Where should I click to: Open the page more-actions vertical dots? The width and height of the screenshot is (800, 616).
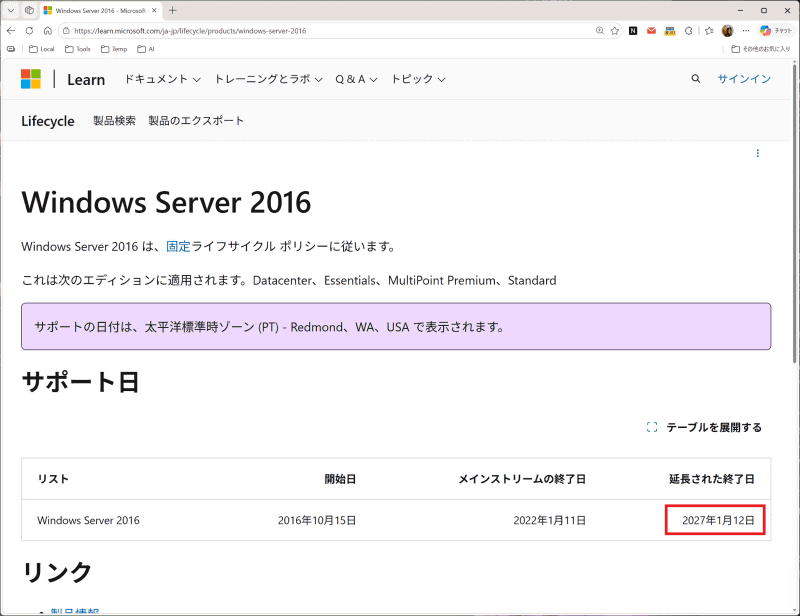coord(758,153)
